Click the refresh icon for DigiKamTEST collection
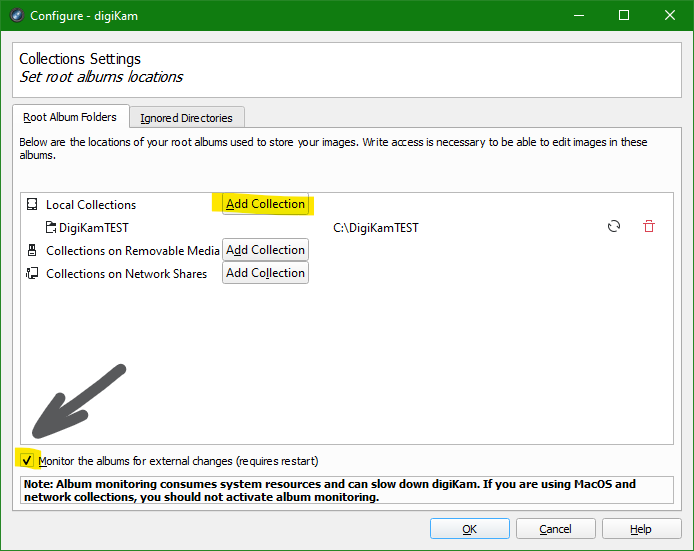 click(614, 227)
